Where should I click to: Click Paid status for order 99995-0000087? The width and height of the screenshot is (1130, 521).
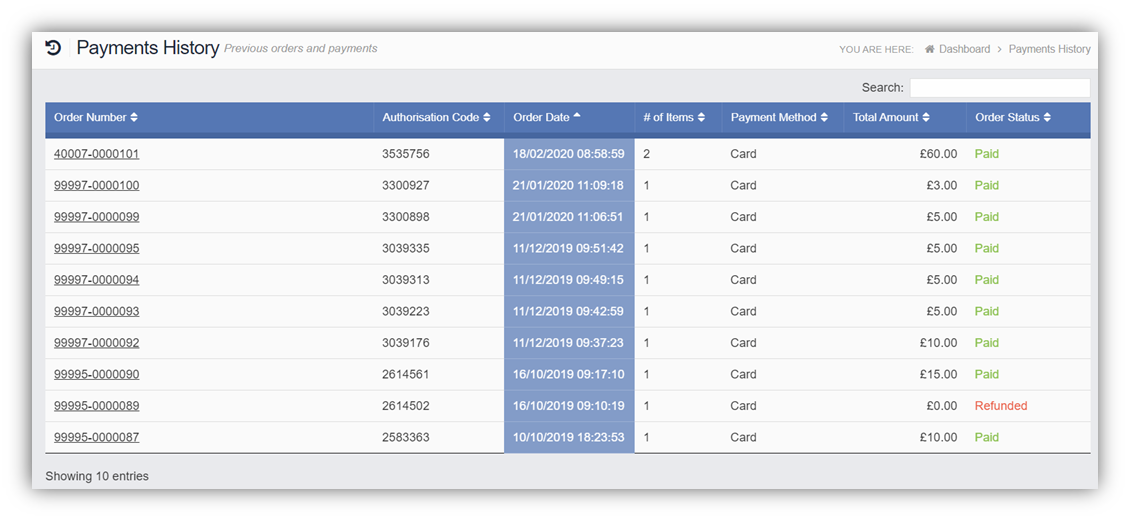[x=987, y=437]
